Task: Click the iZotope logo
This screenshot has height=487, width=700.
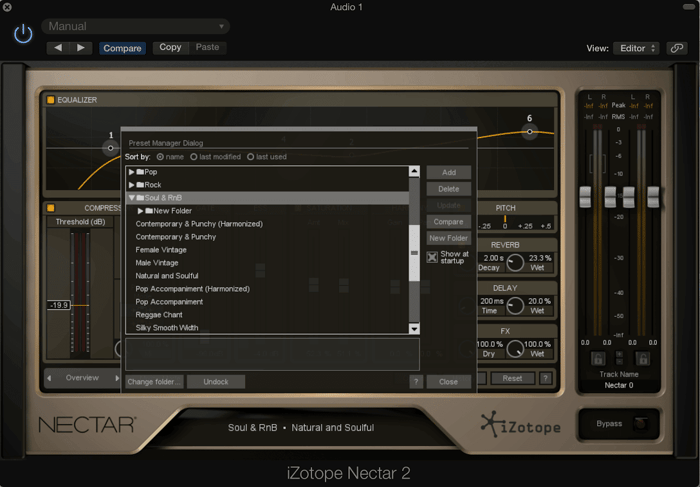Action: point(521,425)
